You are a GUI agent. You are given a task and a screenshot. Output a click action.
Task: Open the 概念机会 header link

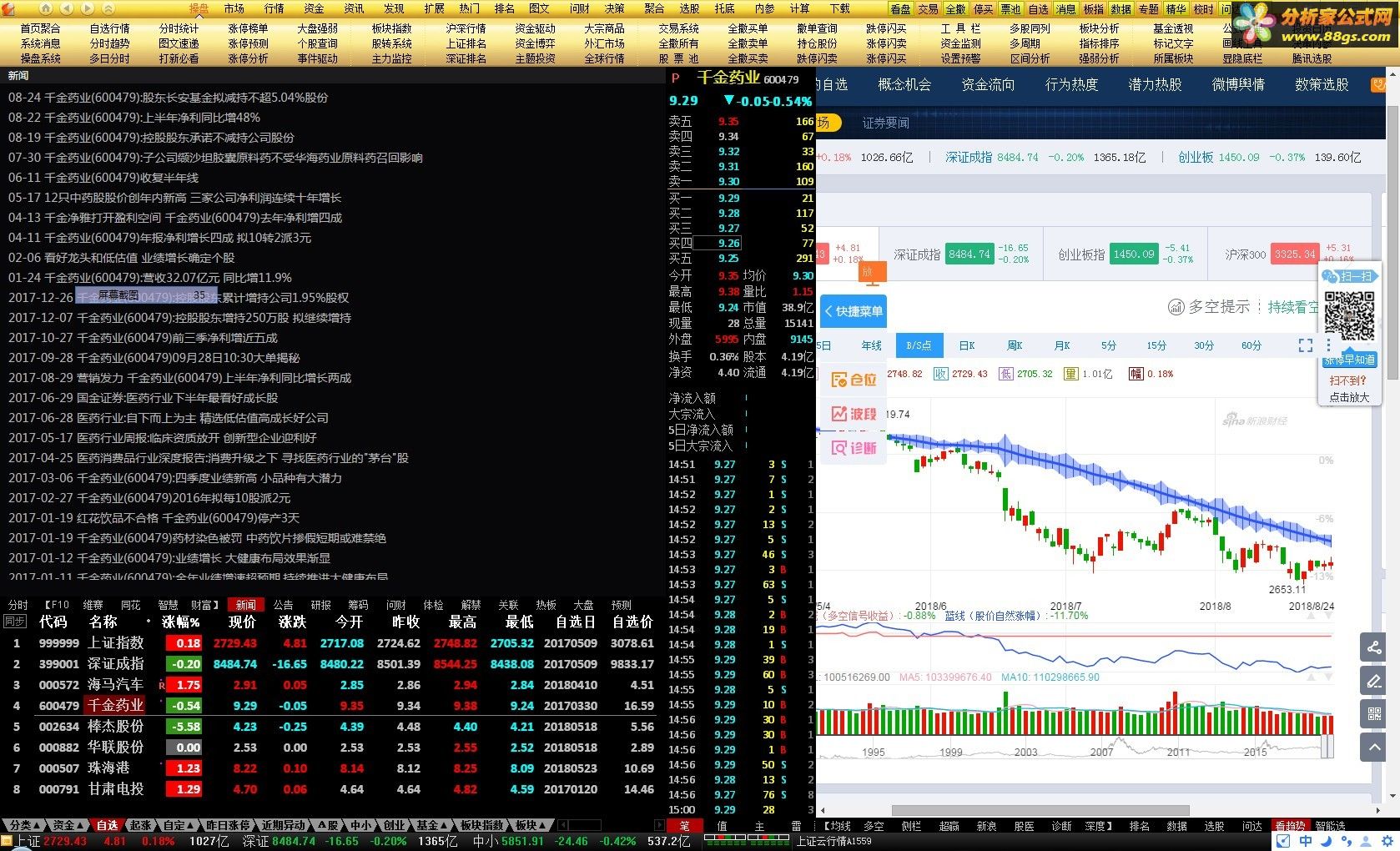(x=904, y=84)
